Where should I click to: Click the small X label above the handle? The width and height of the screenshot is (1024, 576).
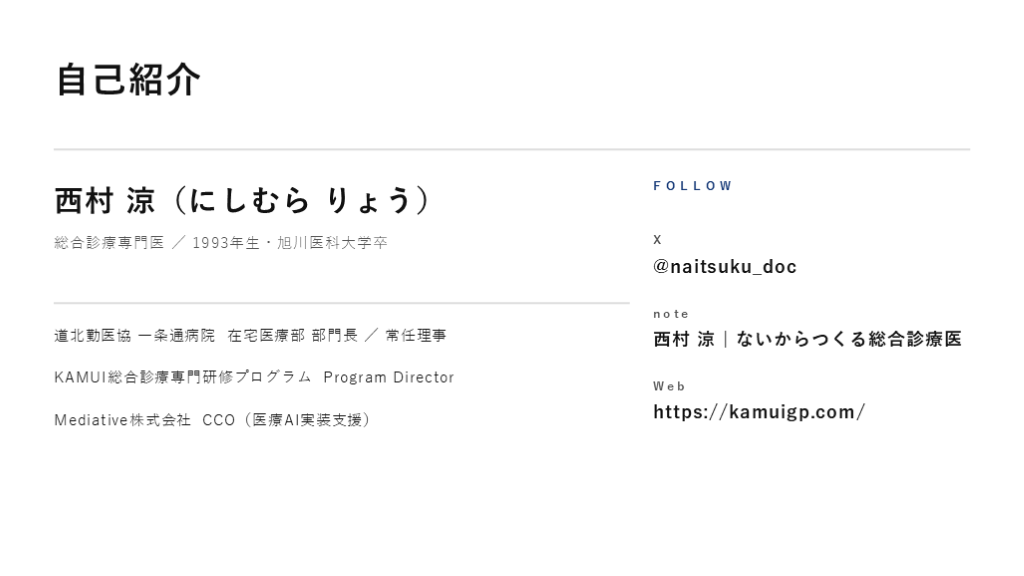(657, 239)
